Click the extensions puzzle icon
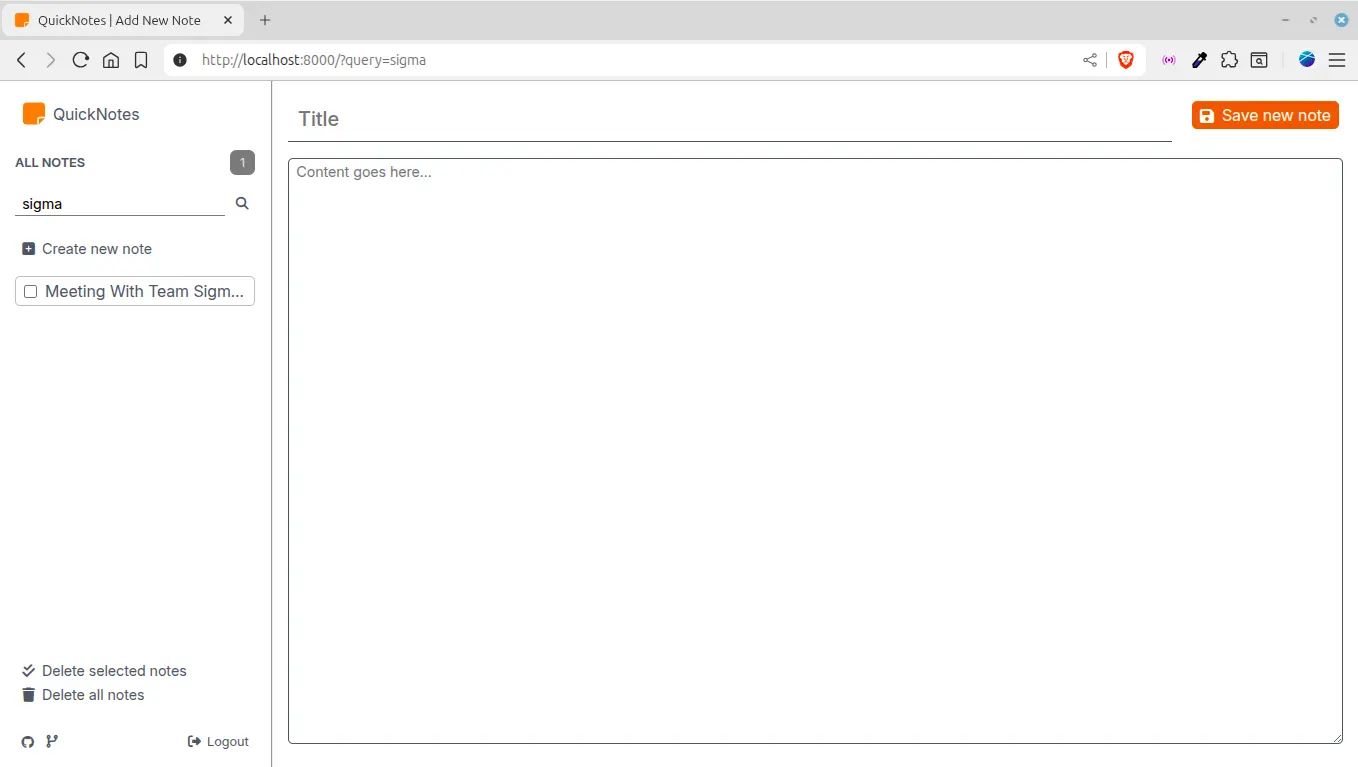This screenshot has height=767, width=1358. (x=1229, y=60)
